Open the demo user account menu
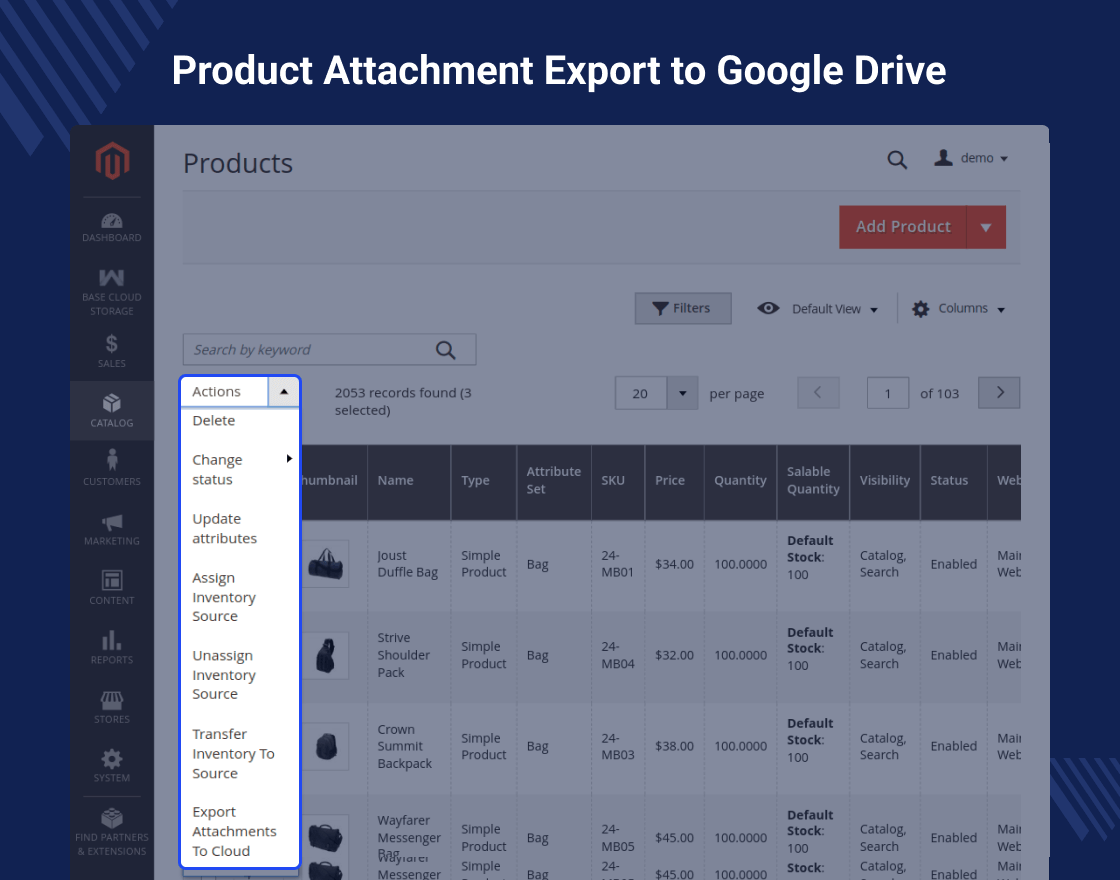Screen dimensions: 1120x880 [971, 158]
